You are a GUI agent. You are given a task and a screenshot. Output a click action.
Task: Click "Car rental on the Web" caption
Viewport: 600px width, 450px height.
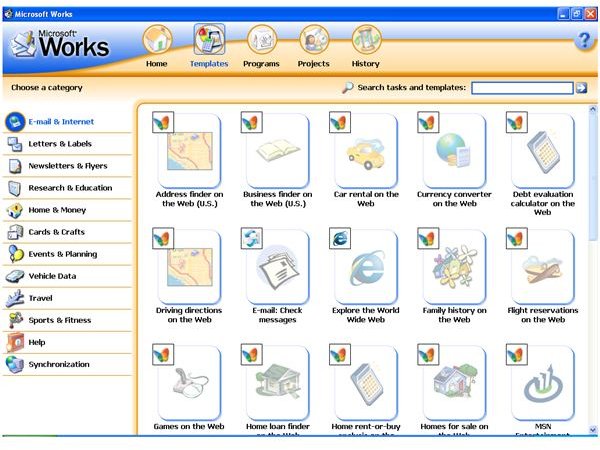point(366,199)
